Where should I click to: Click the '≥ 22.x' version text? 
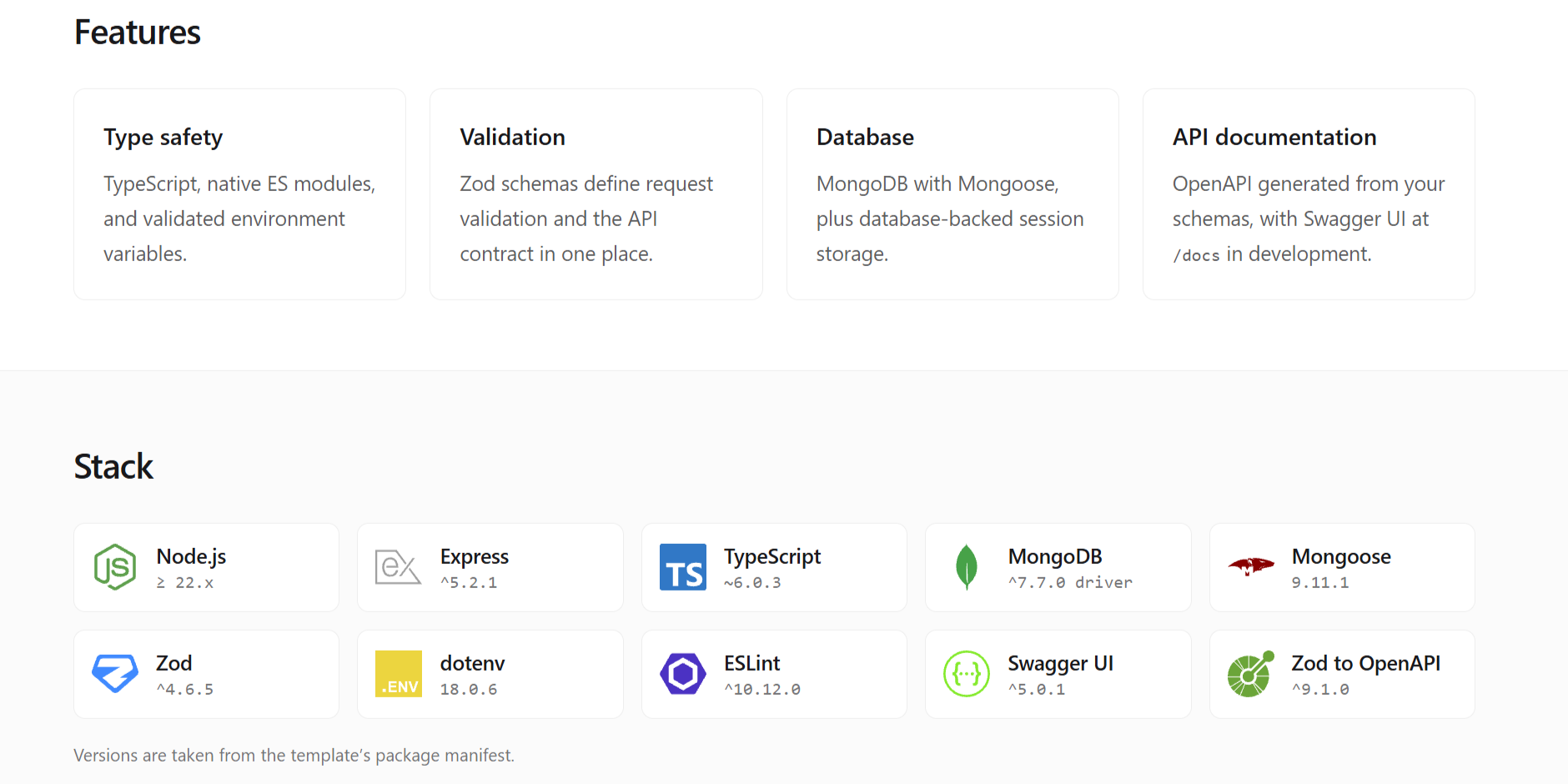[185, 582]
